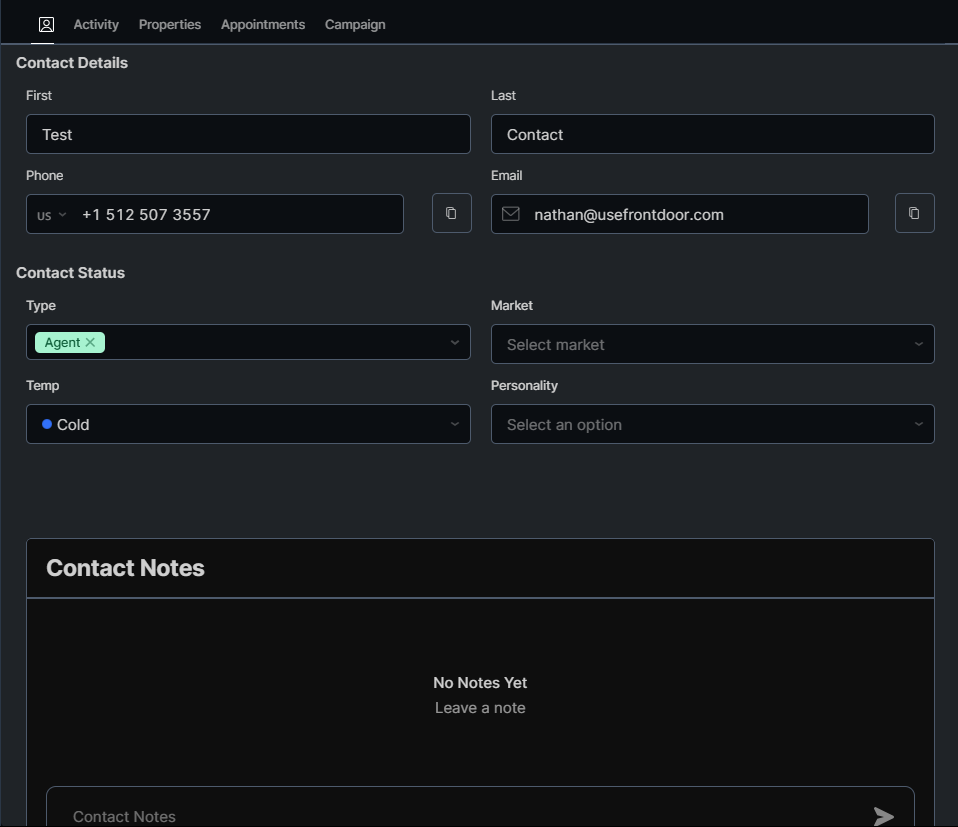Go to the Campaign tab
Image resolution: width=958 pixels, height=827 pixels.
pos(355,24)
